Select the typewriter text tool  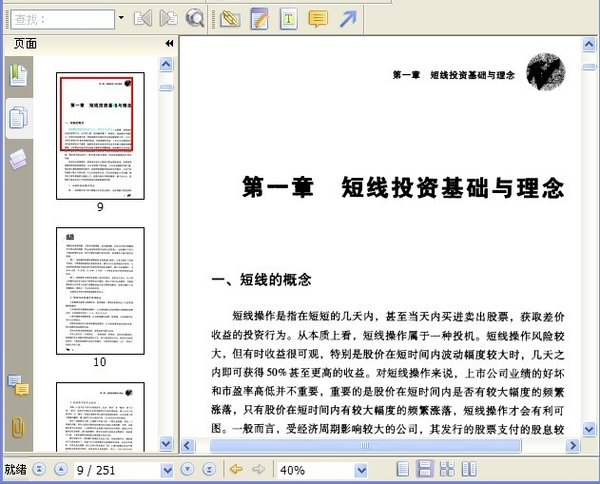click(289, 19)
